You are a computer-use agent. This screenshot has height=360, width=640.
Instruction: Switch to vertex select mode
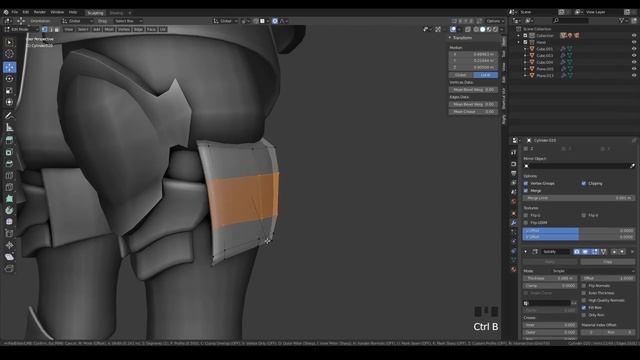pyautogui.click(x=44, y=29)
